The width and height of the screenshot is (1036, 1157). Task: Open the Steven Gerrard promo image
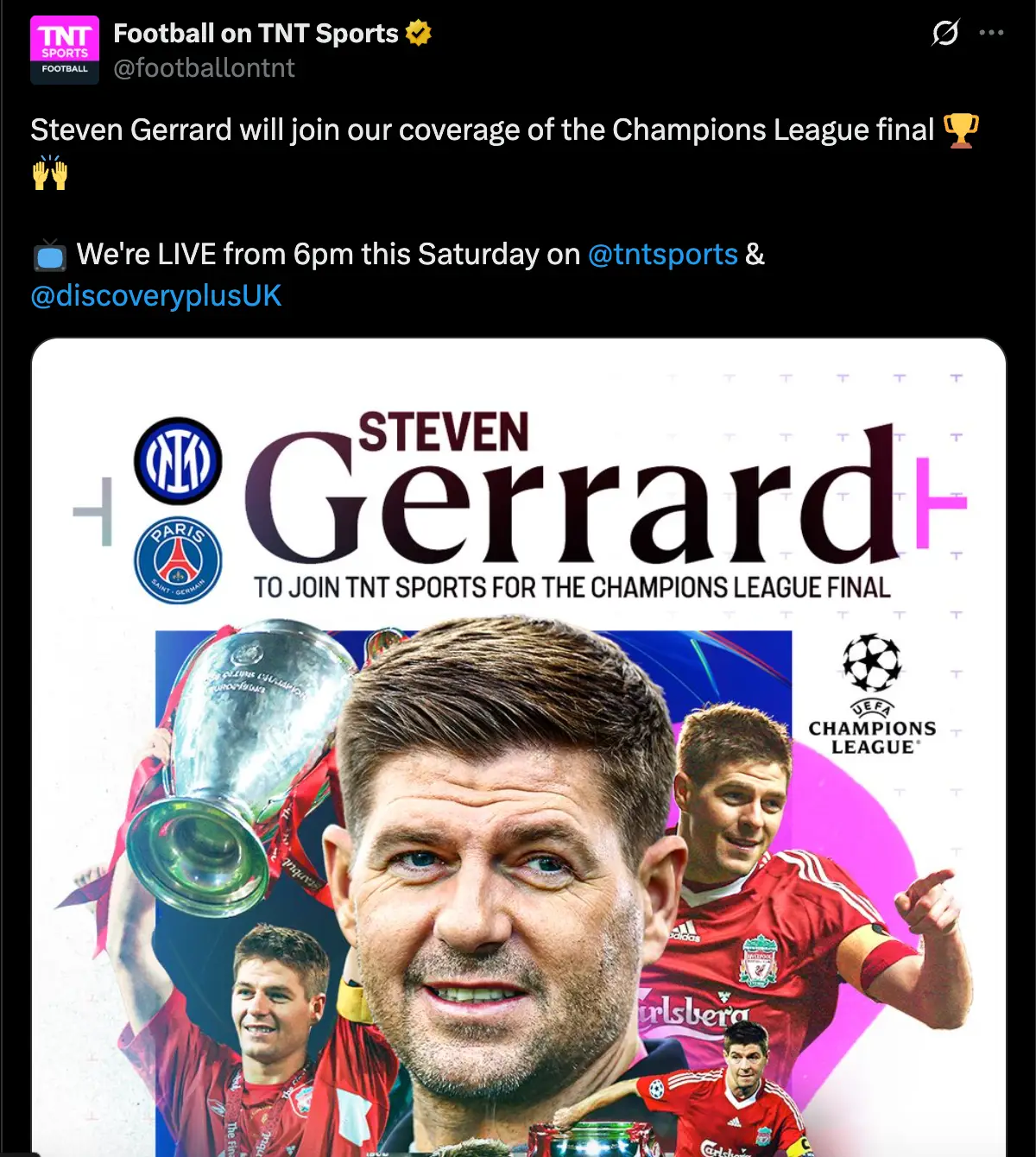[518, 747]
